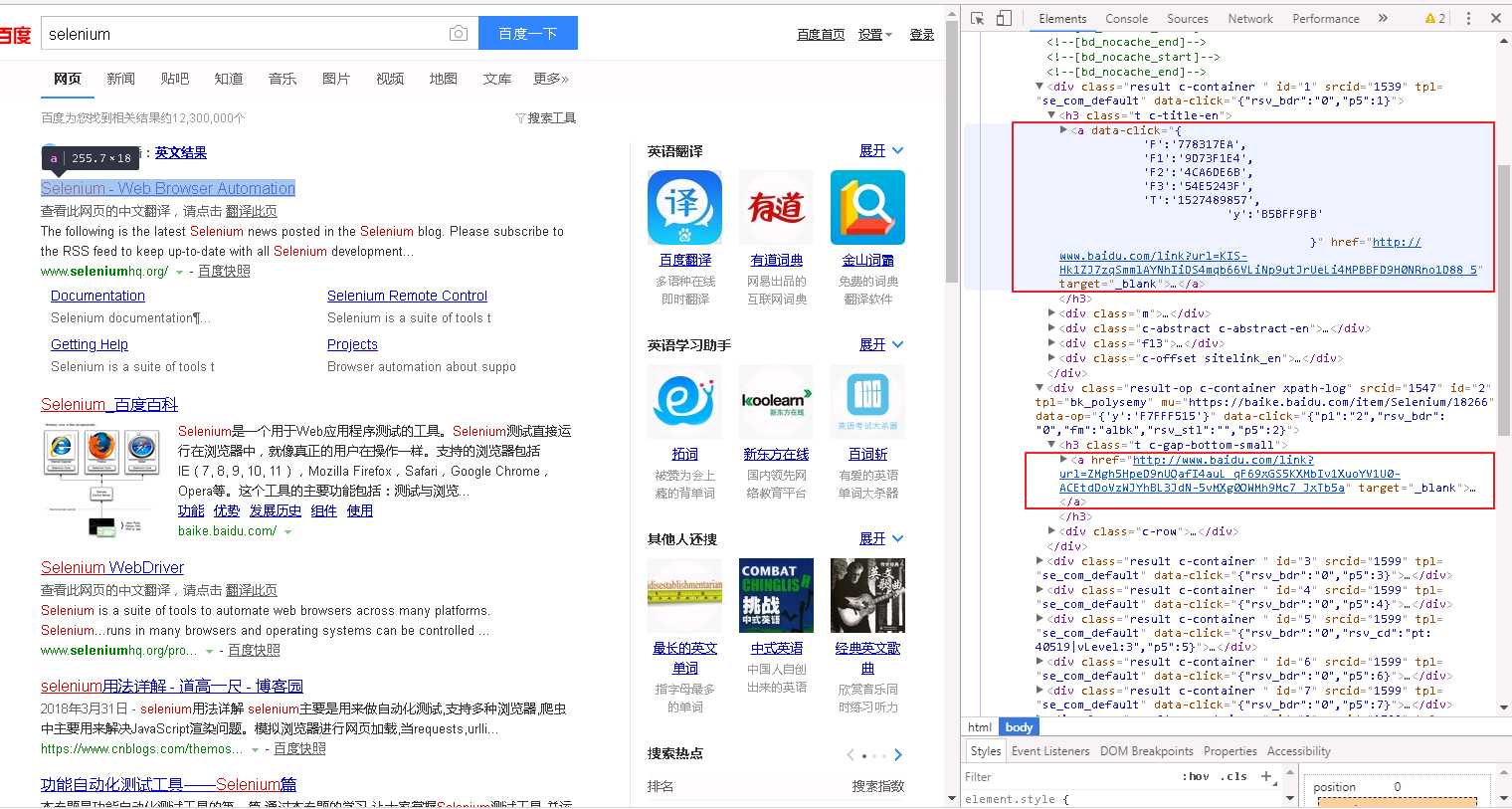Open the 百词斩 app icon
This screenshot has height=809, width=1512.
click(867, 401)
